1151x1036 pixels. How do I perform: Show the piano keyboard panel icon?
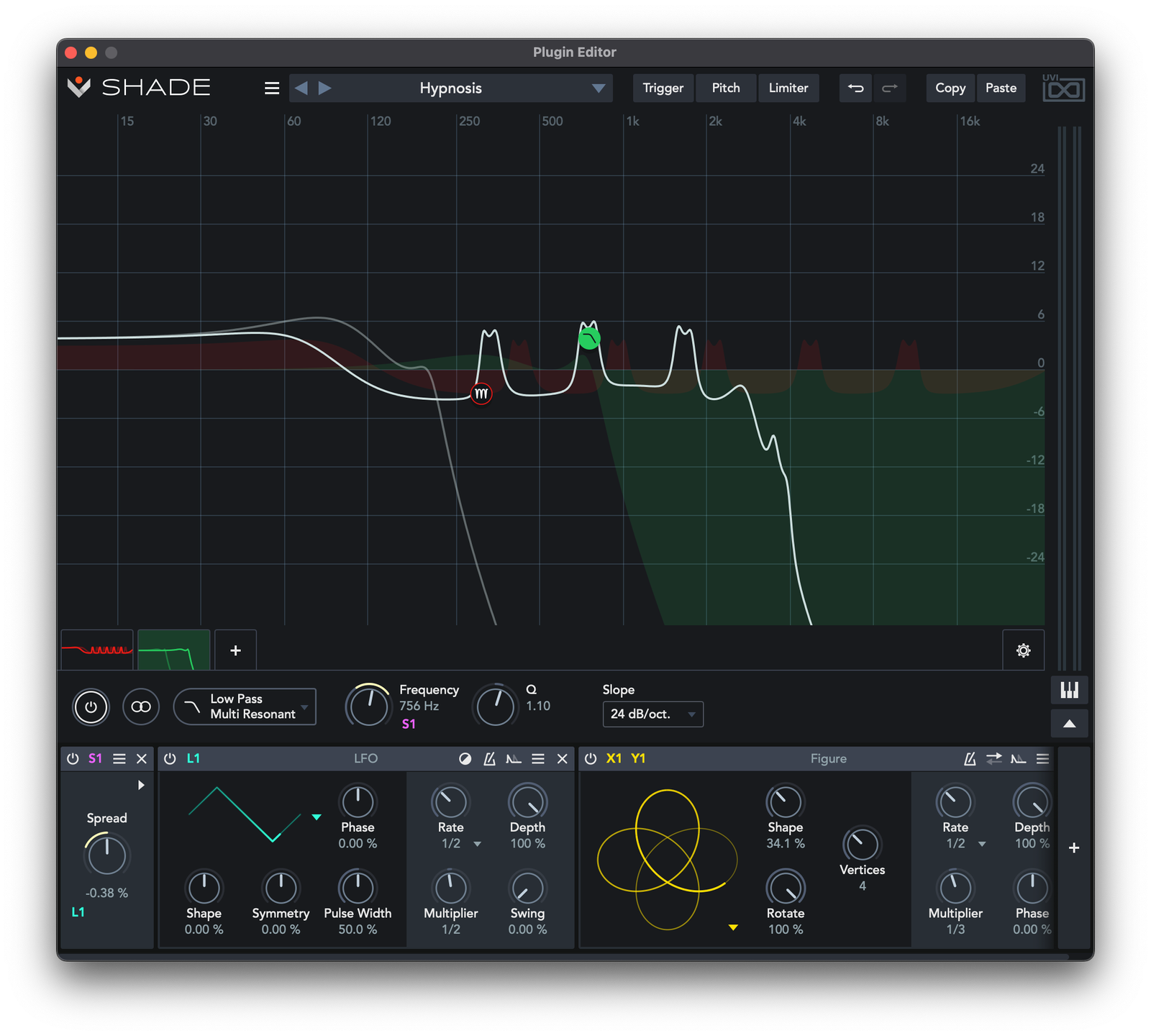[1069, 691]
